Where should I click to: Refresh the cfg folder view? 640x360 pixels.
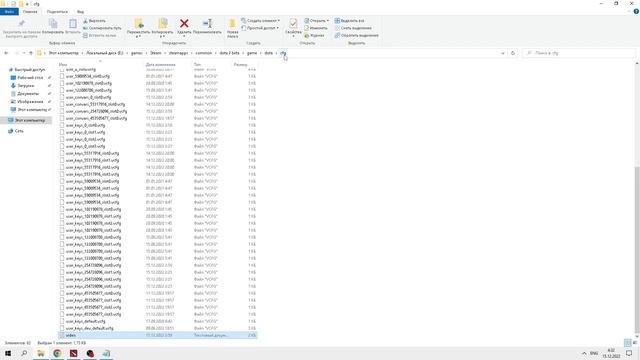(513, 53)
